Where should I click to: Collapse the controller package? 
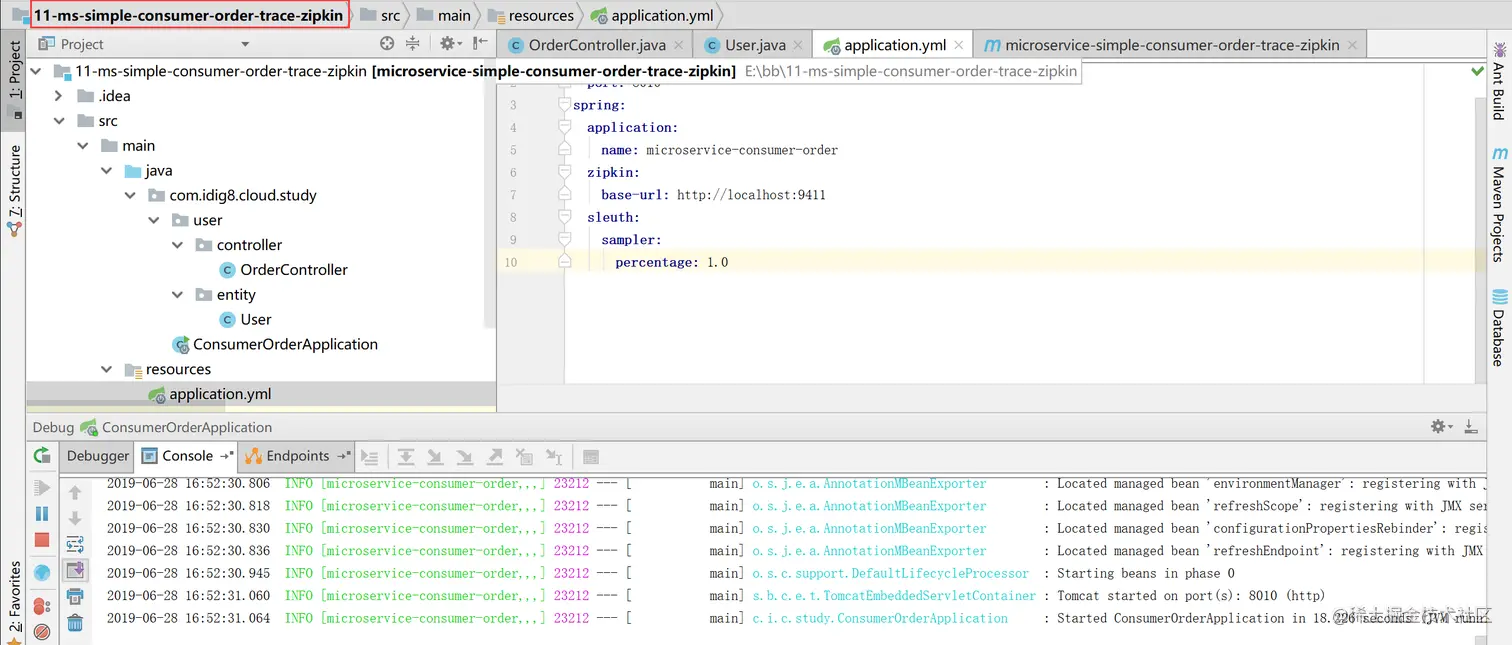[178, 245]
